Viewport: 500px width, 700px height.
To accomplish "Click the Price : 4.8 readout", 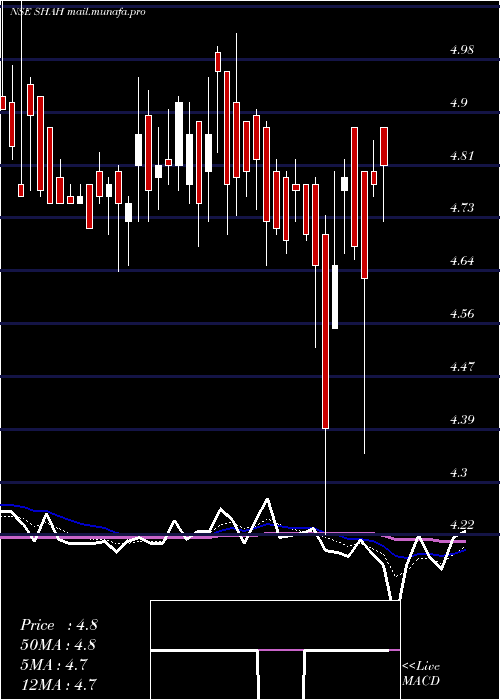I will [x=59, y=625].
